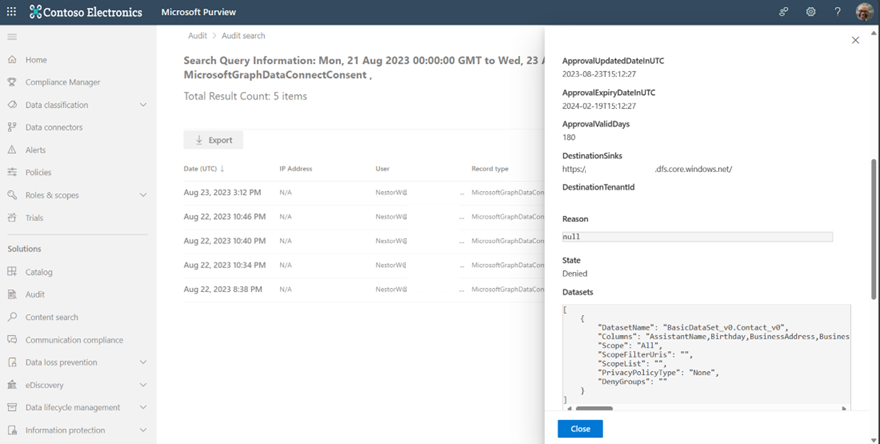Viewport: 880px width, 444px height.
Task: Click the eDiscovery bank icon
Action: click(x=12, y=385)
